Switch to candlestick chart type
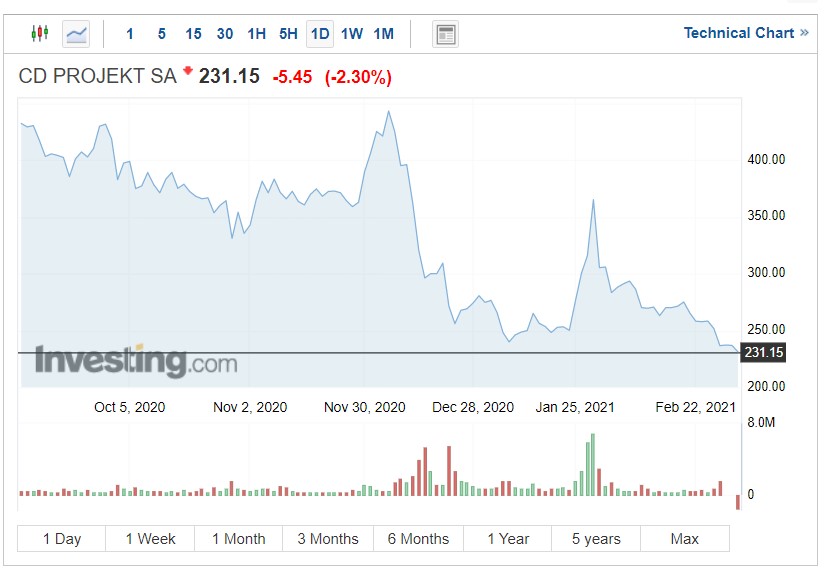 tap(40, 34)
